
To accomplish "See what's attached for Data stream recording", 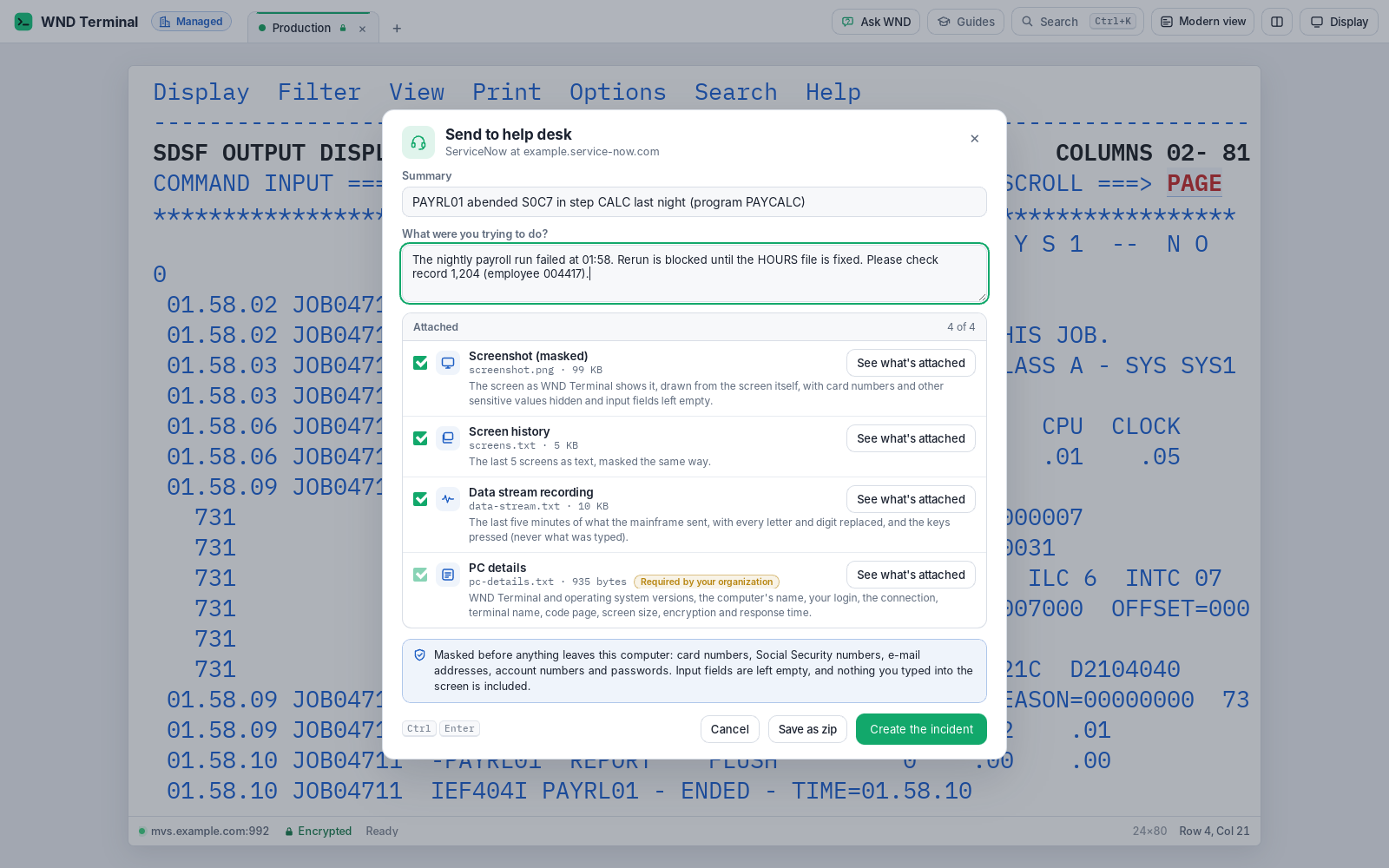I will [x=911, y=499].
